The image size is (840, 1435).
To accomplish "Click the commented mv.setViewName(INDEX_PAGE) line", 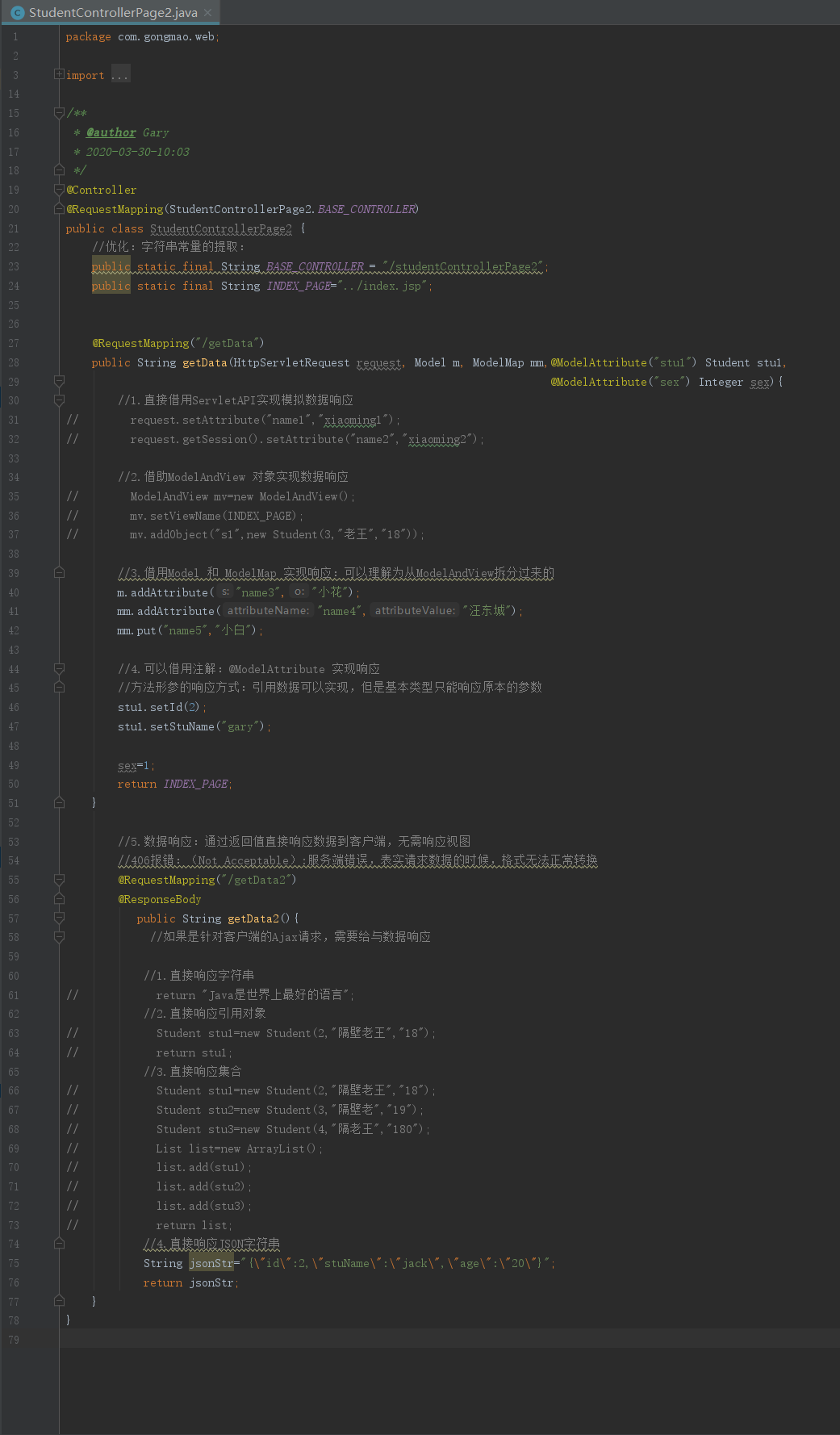I will click(217, 516).
